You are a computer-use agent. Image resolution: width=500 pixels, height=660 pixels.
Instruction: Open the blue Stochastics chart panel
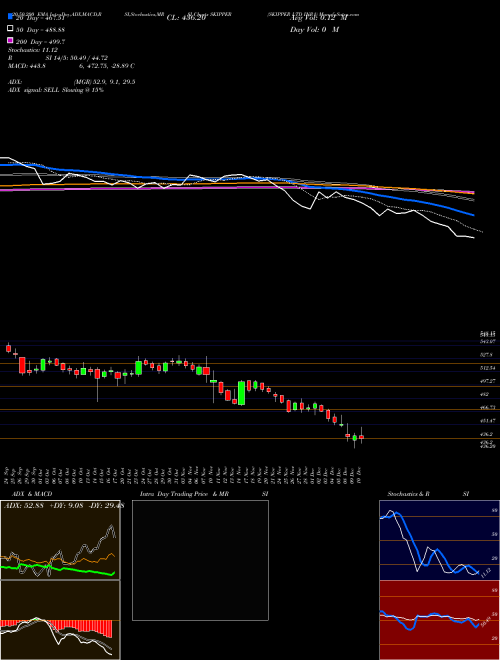tap(439, 540)
